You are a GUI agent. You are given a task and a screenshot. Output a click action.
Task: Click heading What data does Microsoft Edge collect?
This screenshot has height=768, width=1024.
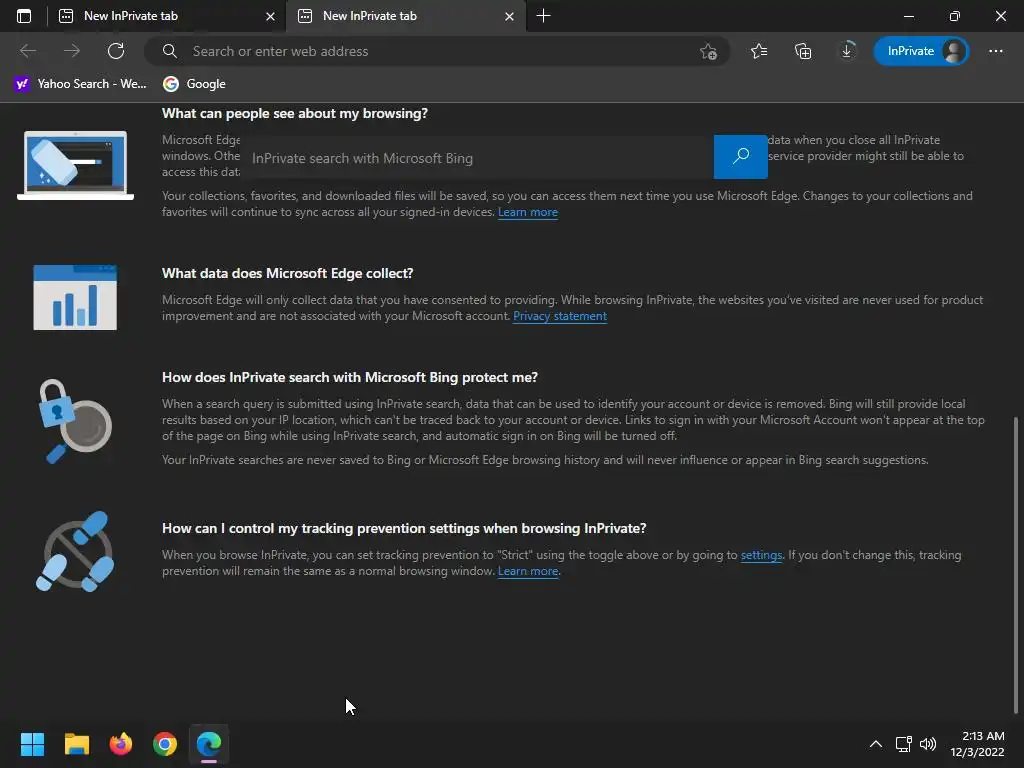point(287,274)
